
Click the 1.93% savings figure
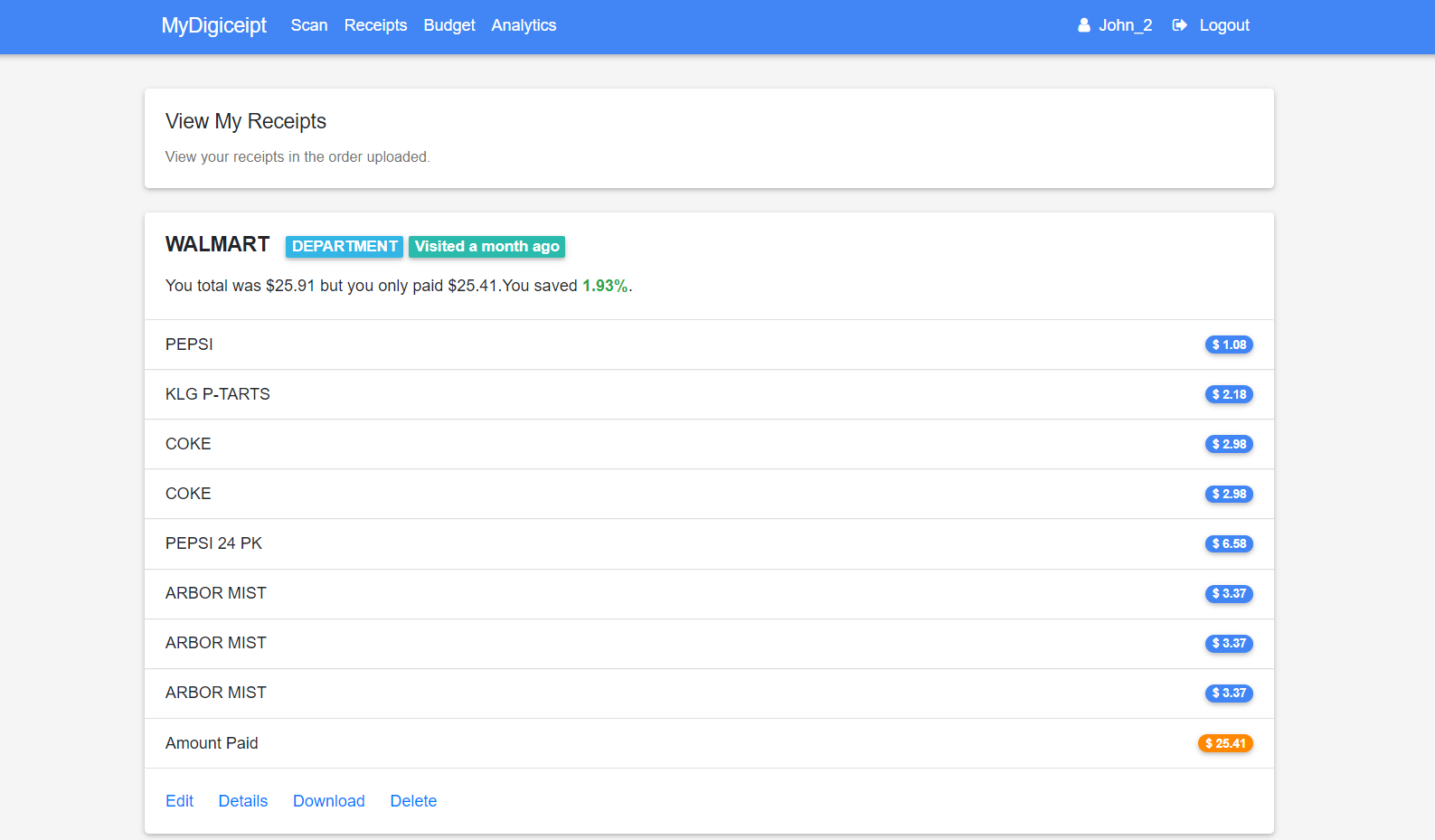(605, 286)
